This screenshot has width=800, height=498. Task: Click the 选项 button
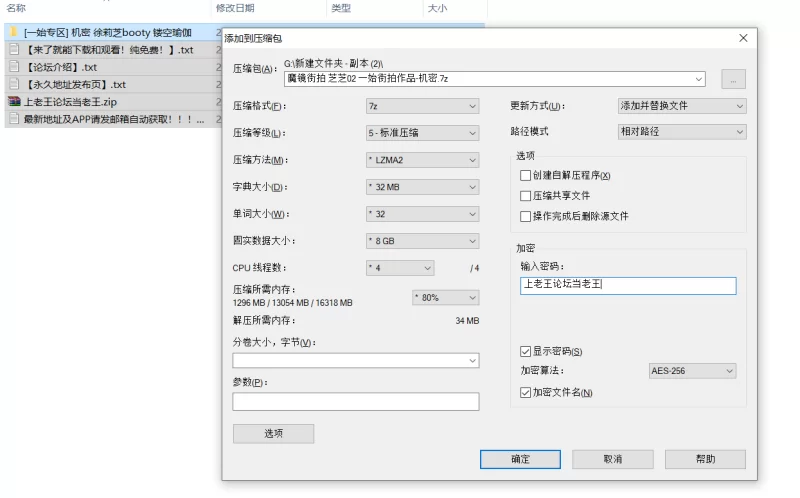coord(273,434)
